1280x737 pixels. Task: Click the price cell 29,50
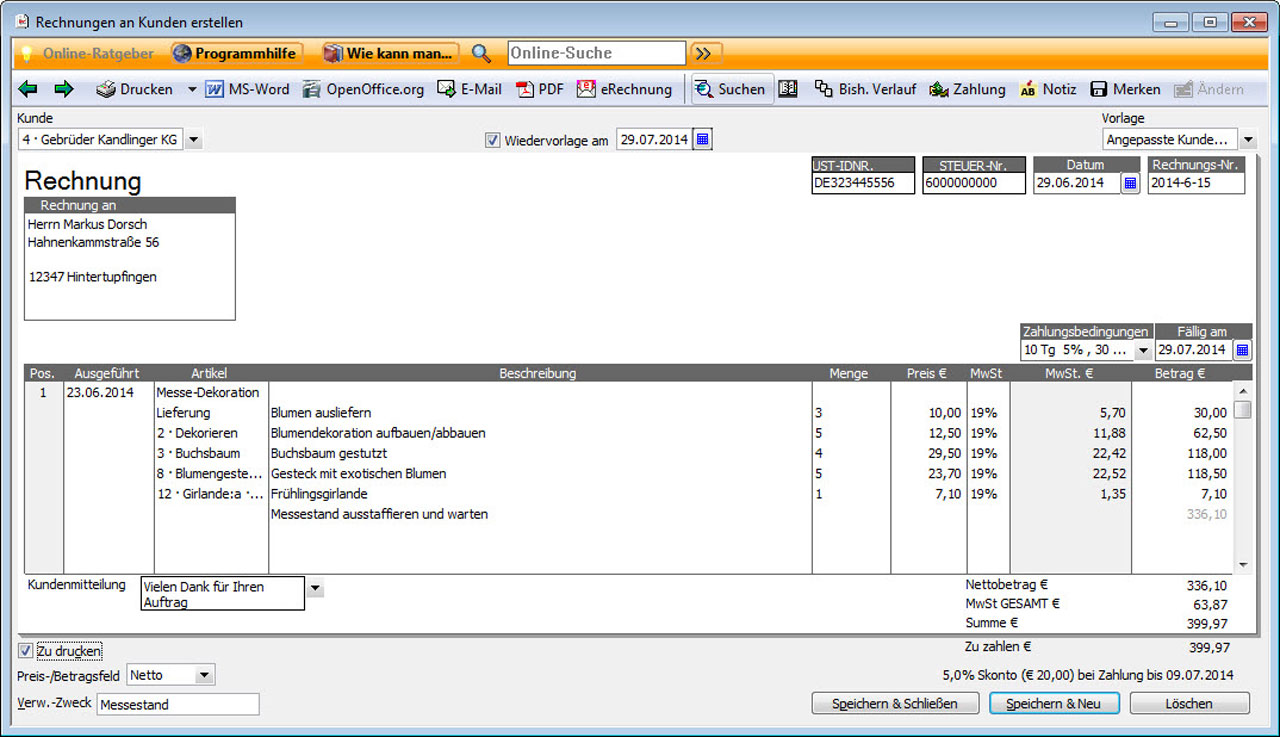click(928, 453)
